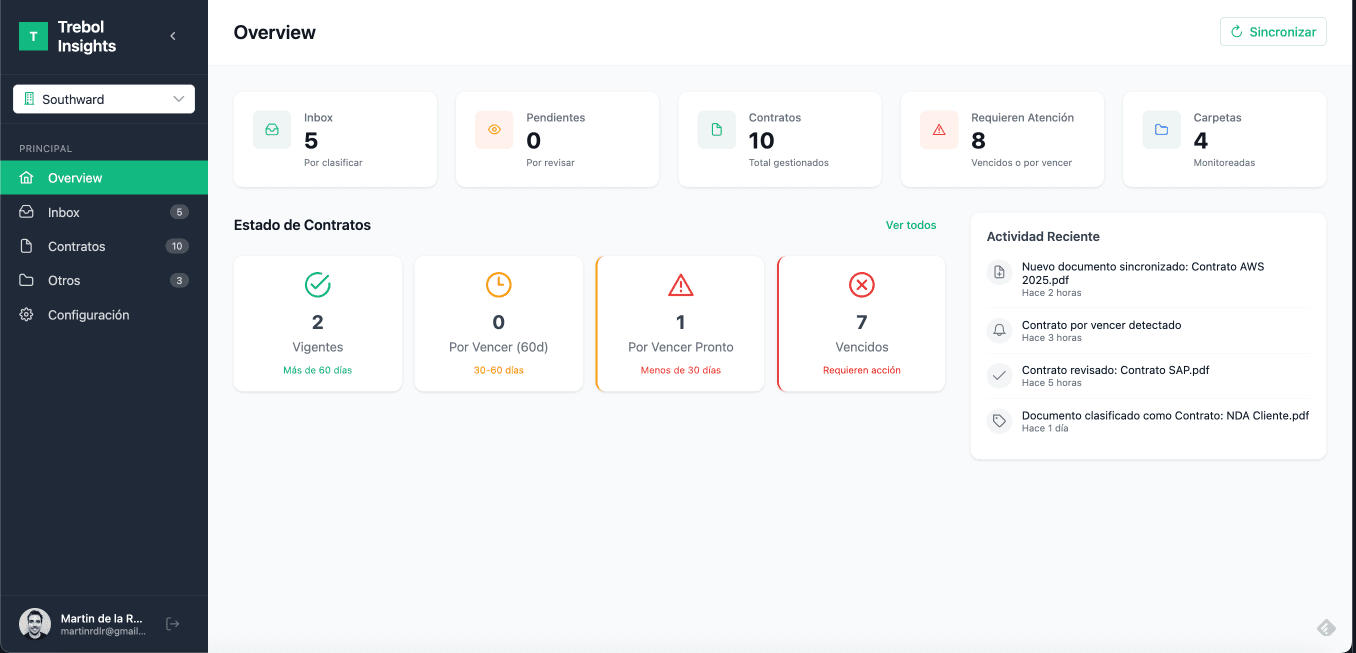Click the green checkmark on the Vigentes card

pyautogui.click(x=317, y=284)
